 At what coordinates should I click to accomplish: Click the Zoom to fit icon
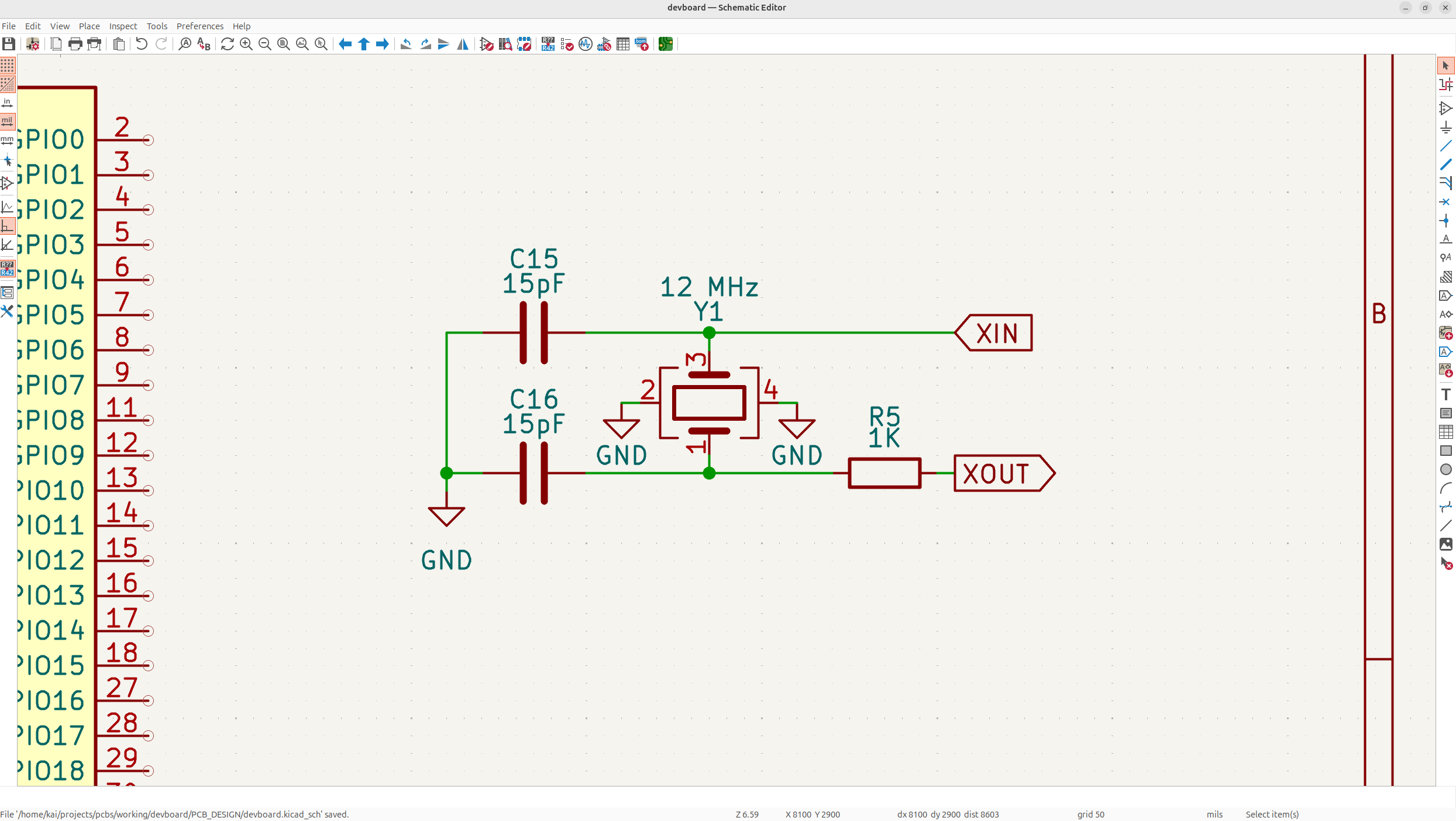pos(284,44)
